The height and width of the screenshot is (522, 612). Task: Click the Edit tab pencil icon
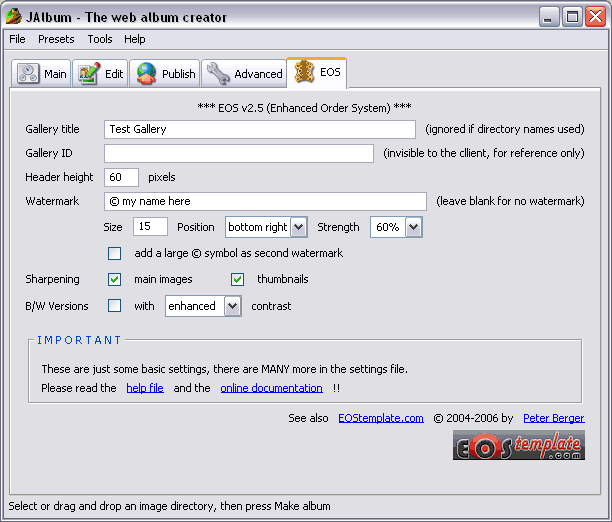pos(88,74)
